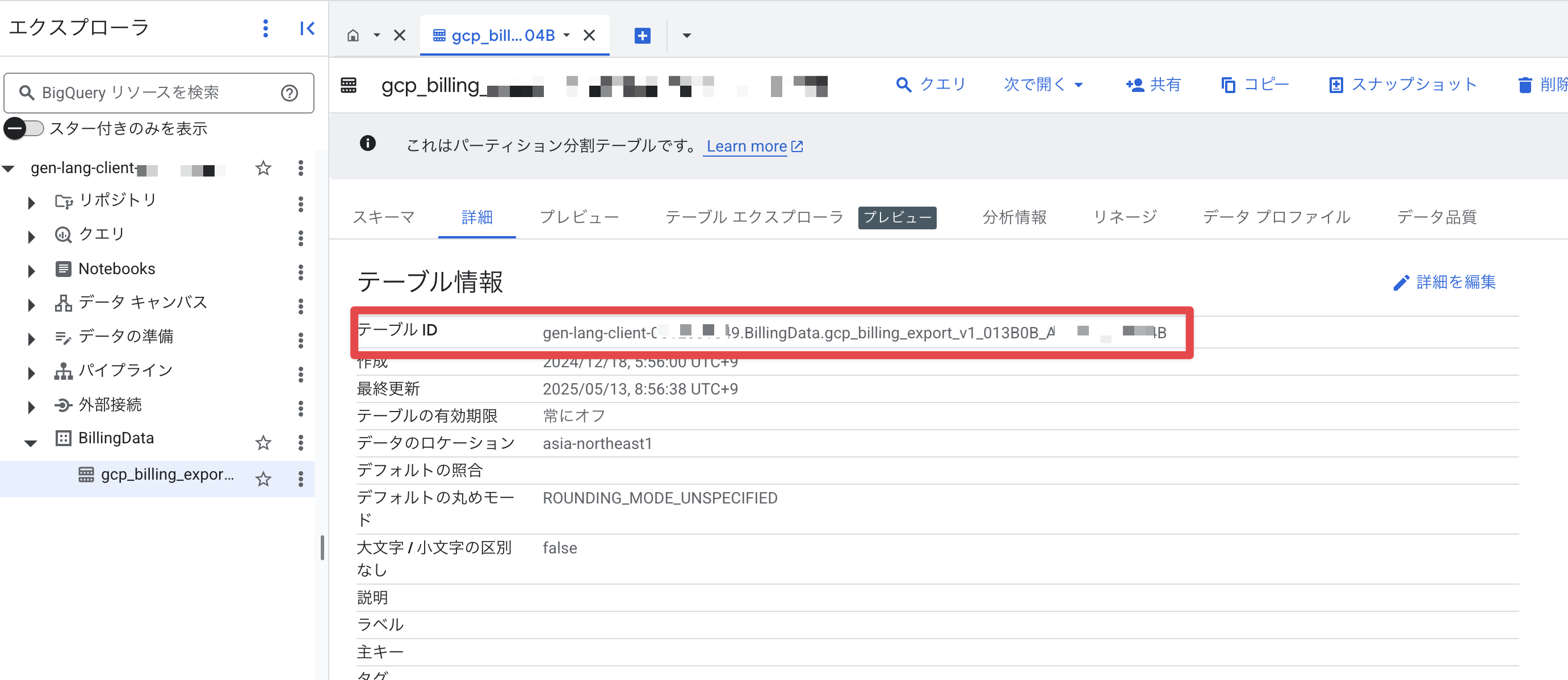Switch to the リネージ tab
The width and height of the screenshot is (1568, 680).
pos(1124,217)
